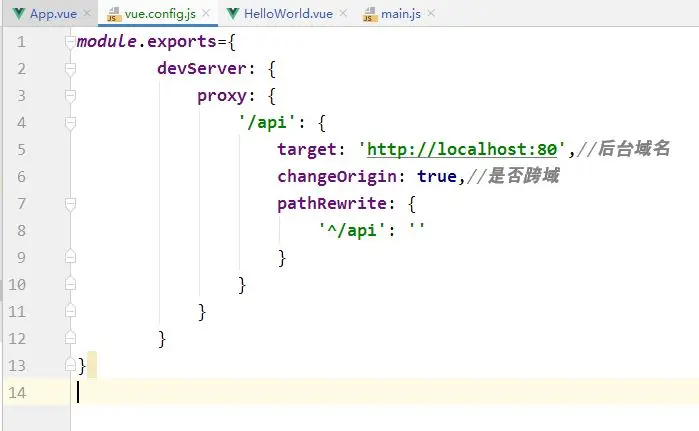The image size is (699, 431).
Task: Click the fold end marker on line 12
Action: pyautogui.click(x=70, y=338)
